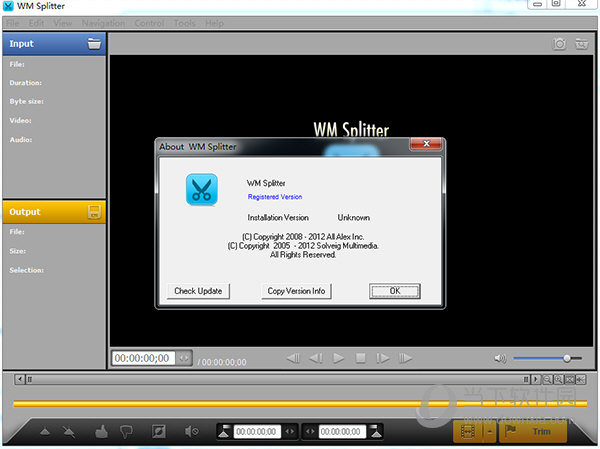Click the end marker time field
Screen dimensions: 600x449
(342, 431)
